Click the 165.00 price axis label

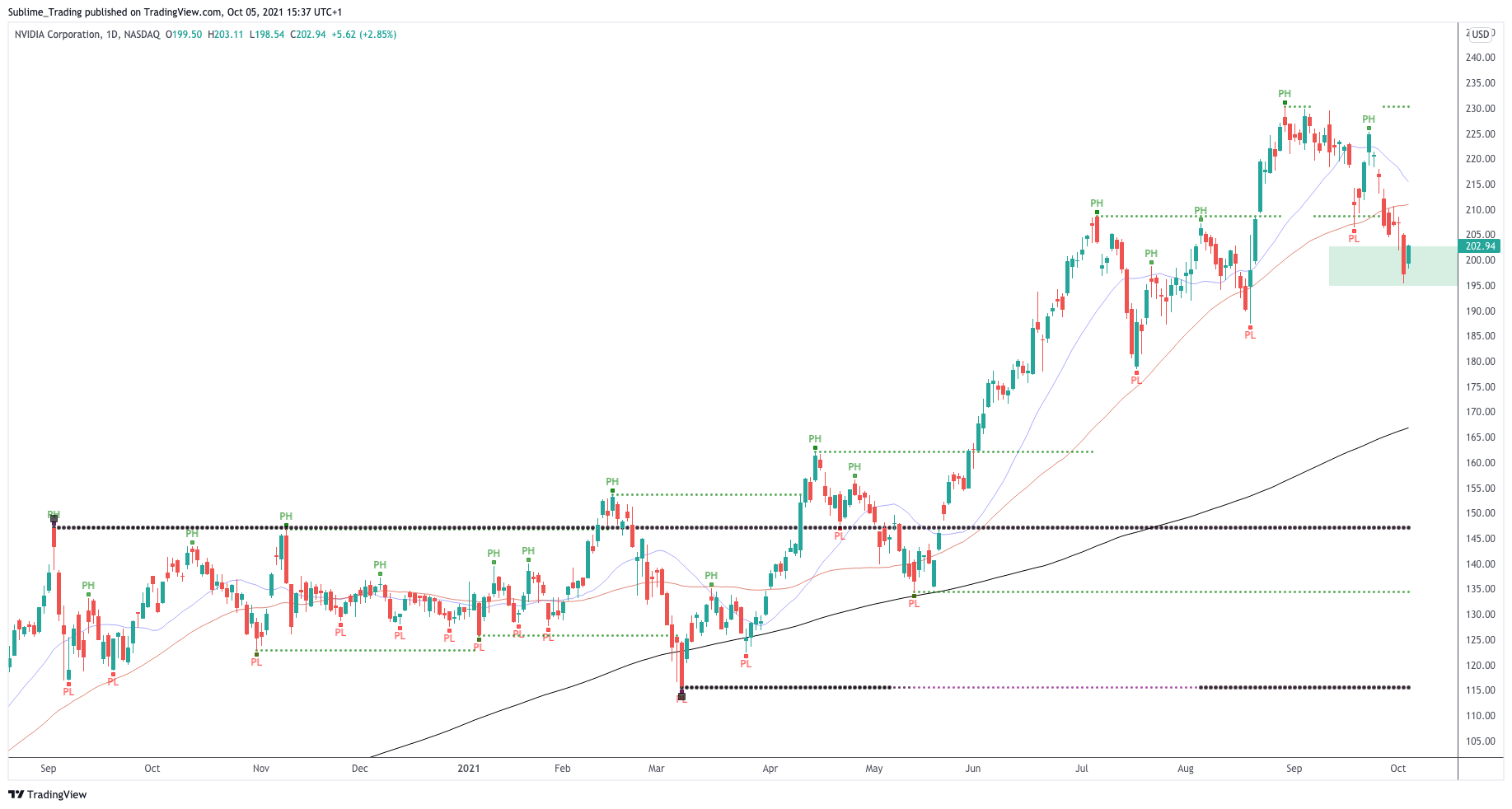1480,437
